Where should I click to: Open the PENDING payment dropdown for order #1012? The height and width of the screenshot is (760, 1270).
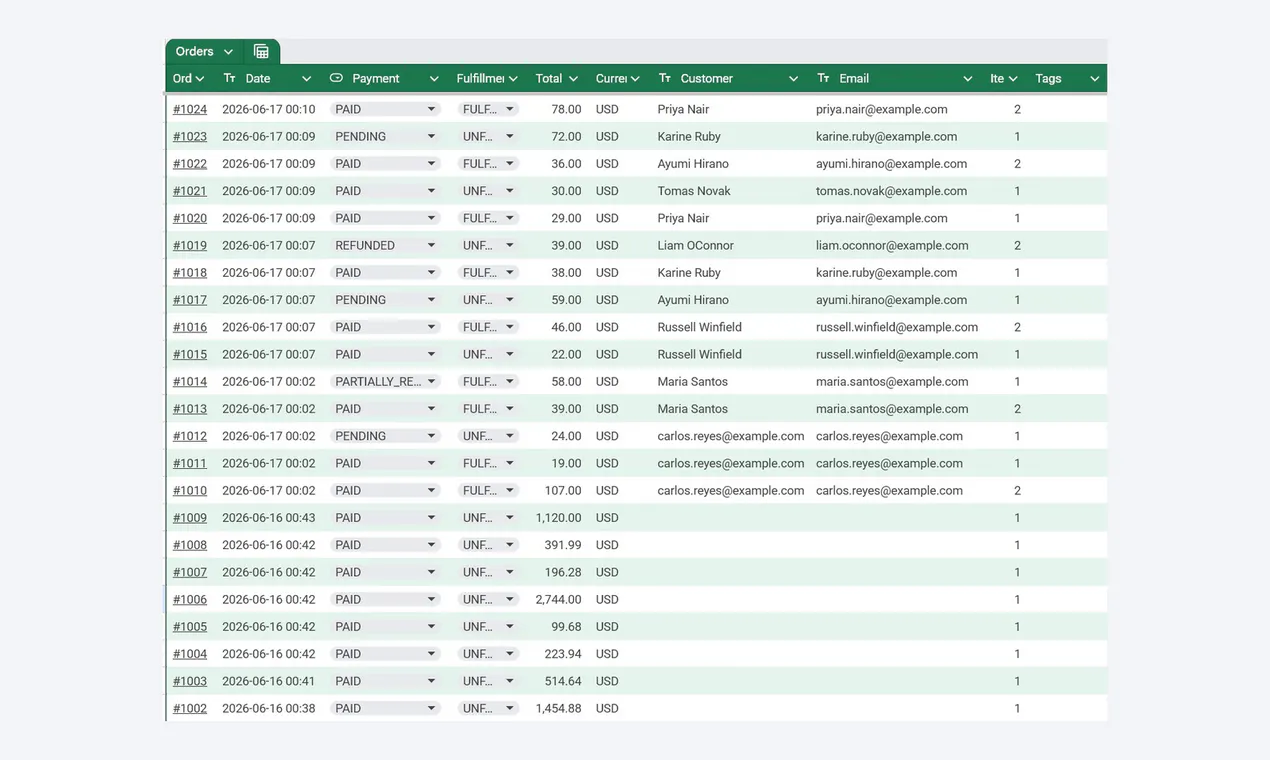432,436
